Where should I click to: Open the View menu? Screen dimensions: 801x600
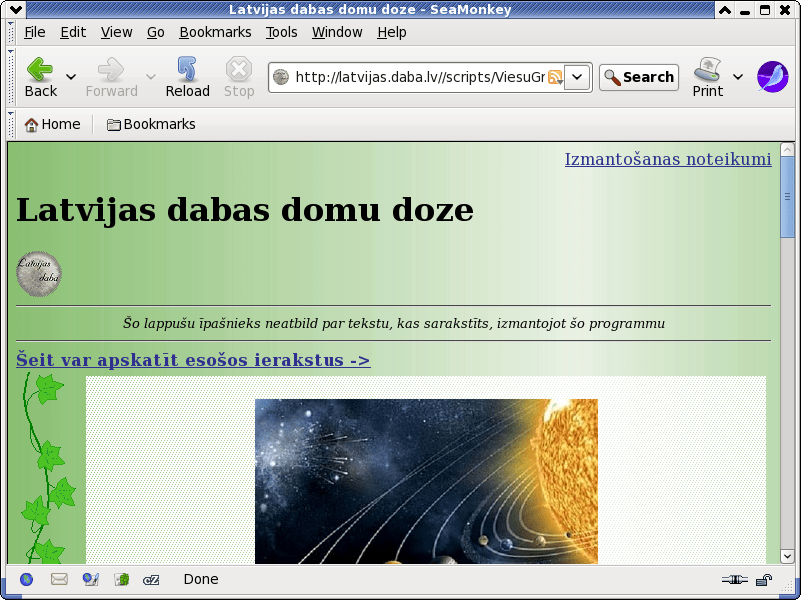click(x=116, y=32)
